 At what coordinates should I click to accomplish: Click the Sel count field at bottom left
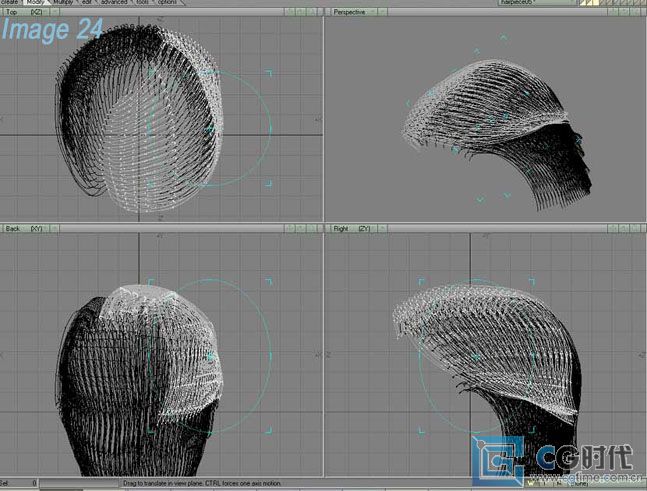(x=22, y=483)
